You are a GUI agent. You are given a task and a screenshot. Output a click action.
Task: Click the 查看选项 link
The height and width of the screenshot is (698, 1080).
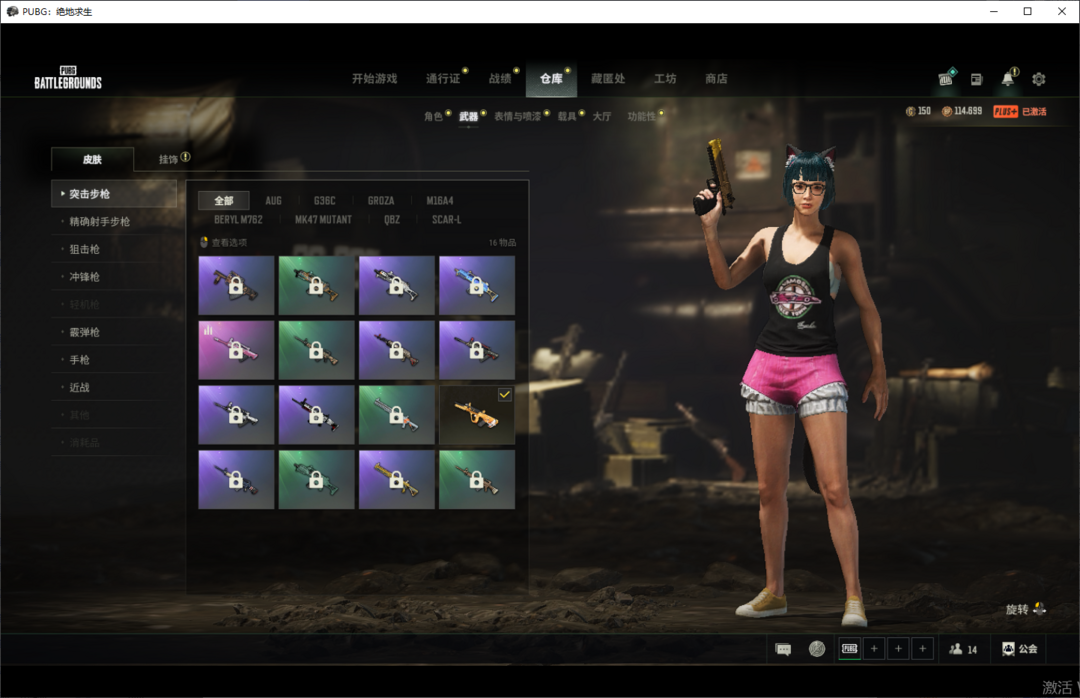[x=229, y=243]
